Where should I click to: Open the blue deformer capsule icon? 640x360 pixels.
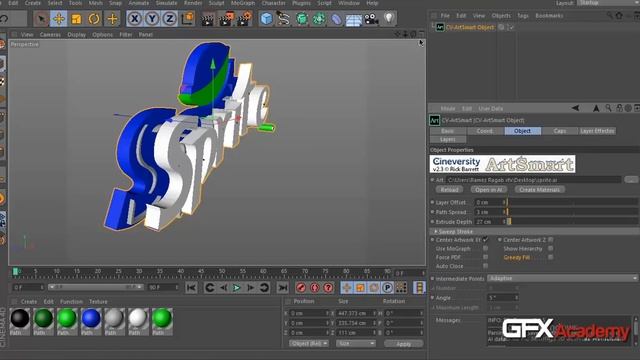click(336, 19)
